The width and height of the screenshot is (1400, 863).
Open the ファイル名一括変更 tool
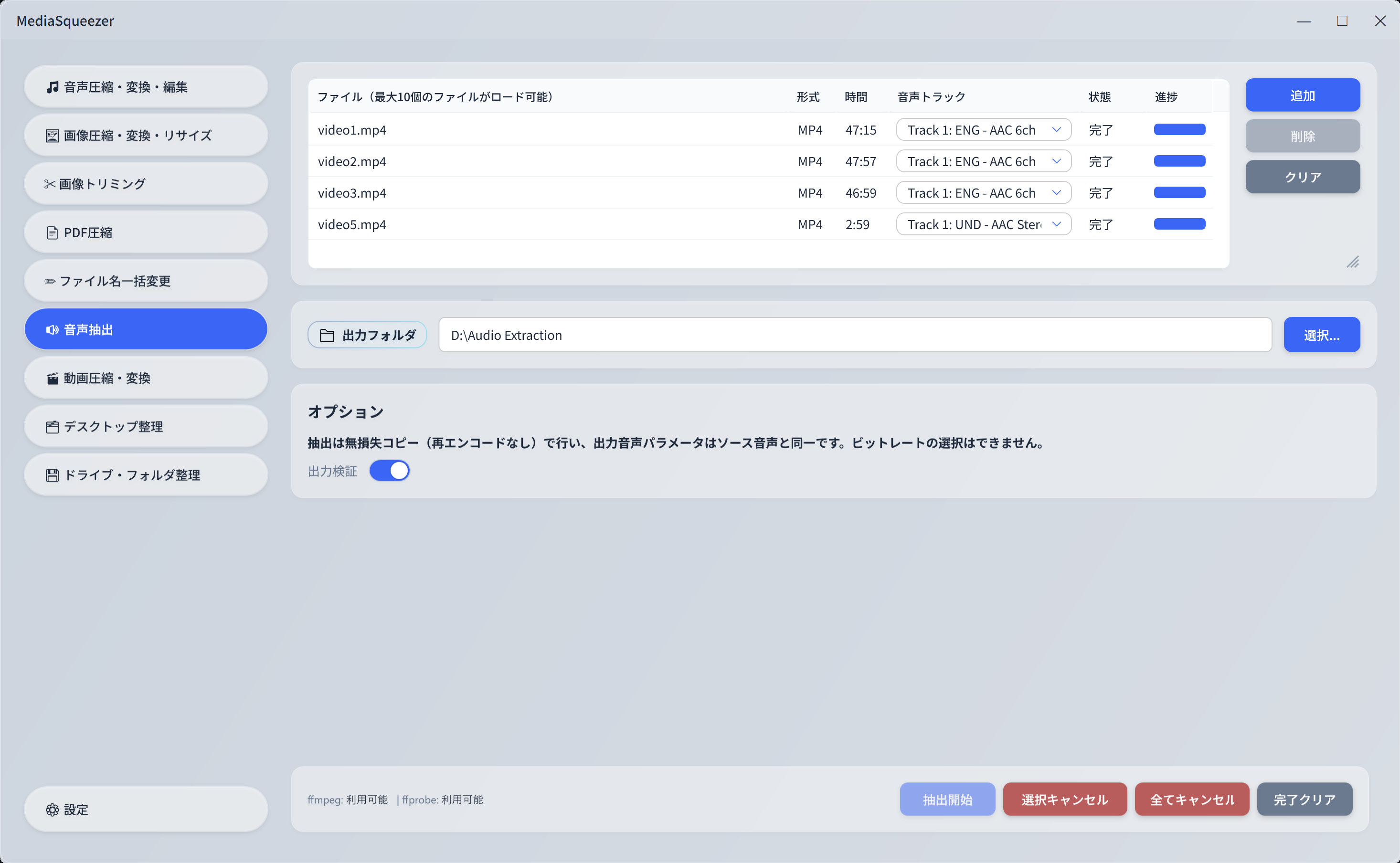[x=146, y=280]
